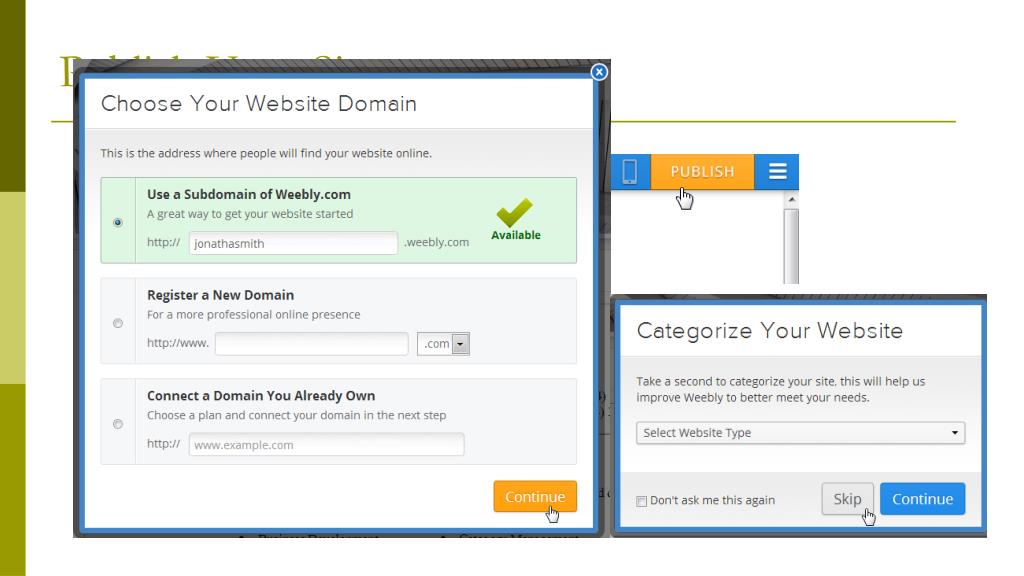Click the mobile device preview icon
The height and width of the screenshot is (576, 1024).
click(x=630, y=172)
